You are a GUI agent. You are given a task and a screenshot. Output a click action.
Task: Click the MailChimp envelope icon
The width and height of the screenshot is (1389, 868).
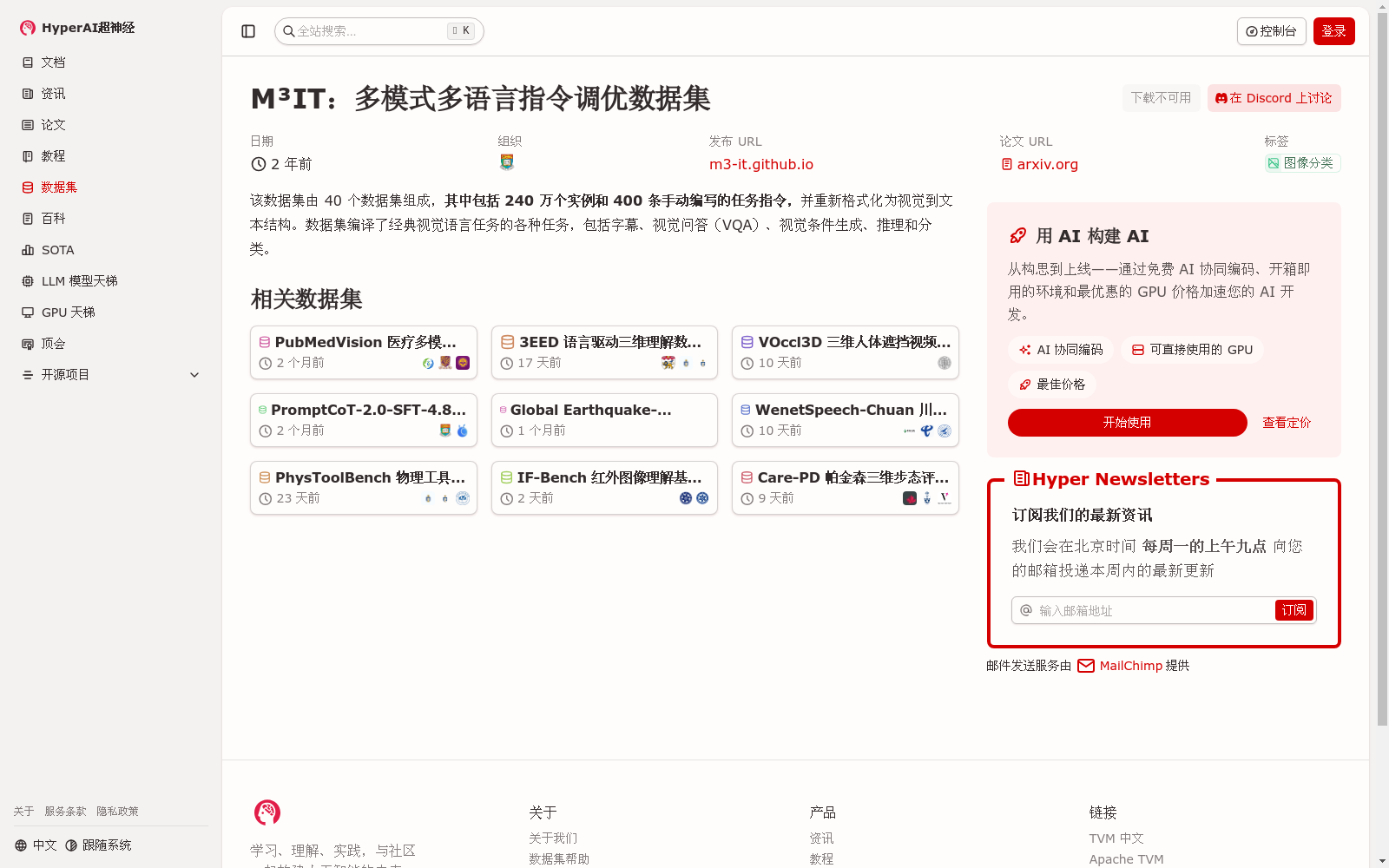[1086, 666]
